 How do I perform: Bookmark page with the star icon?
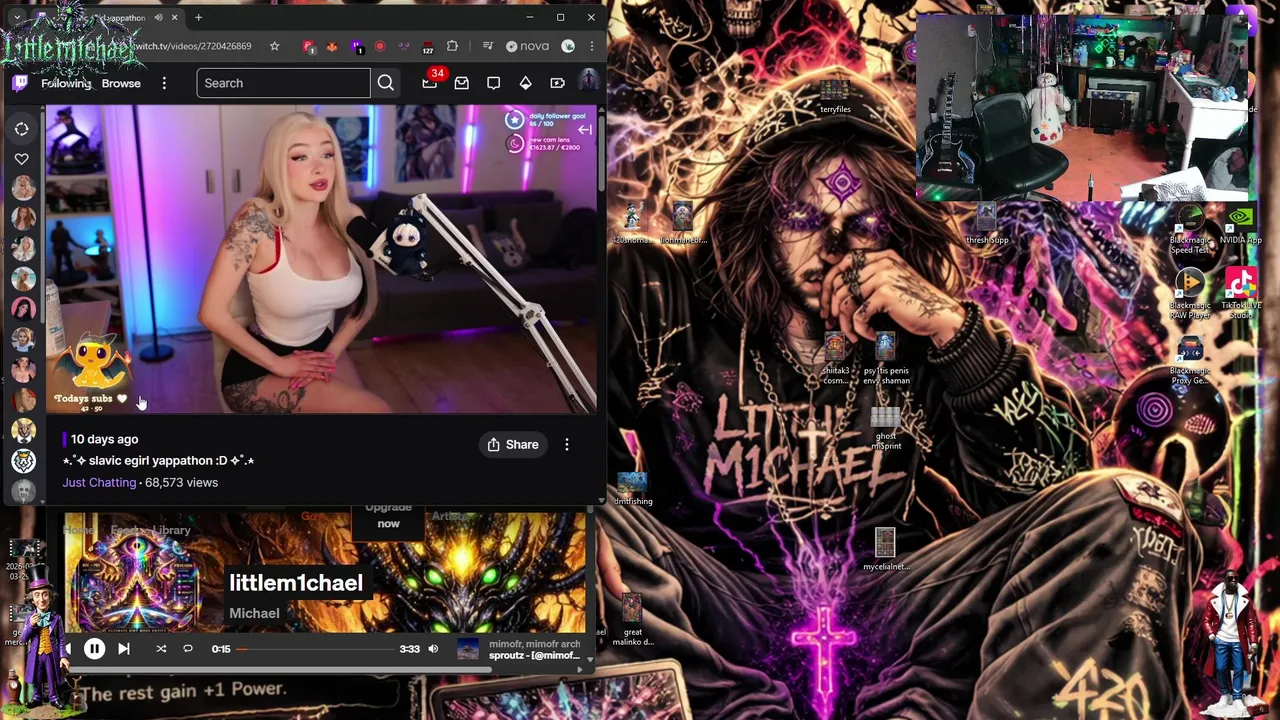pyautogui.click(x=274, y=46)
